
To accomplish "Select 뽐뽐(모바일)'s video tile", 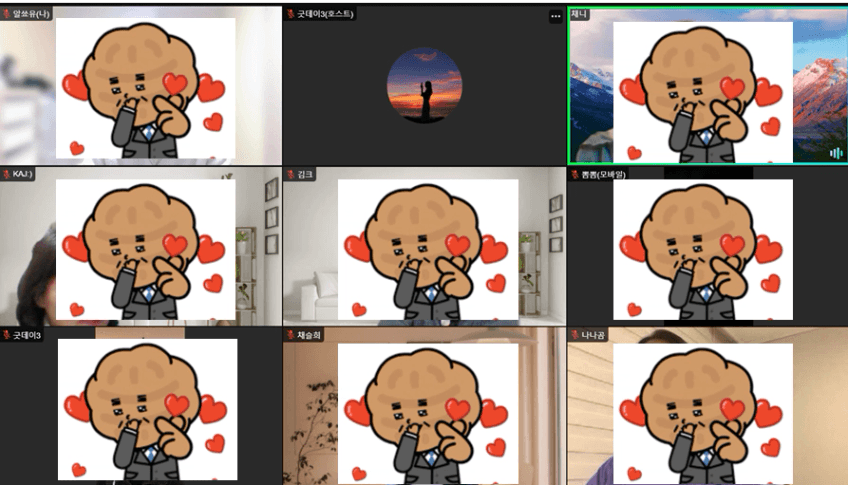I will [707, 247].
